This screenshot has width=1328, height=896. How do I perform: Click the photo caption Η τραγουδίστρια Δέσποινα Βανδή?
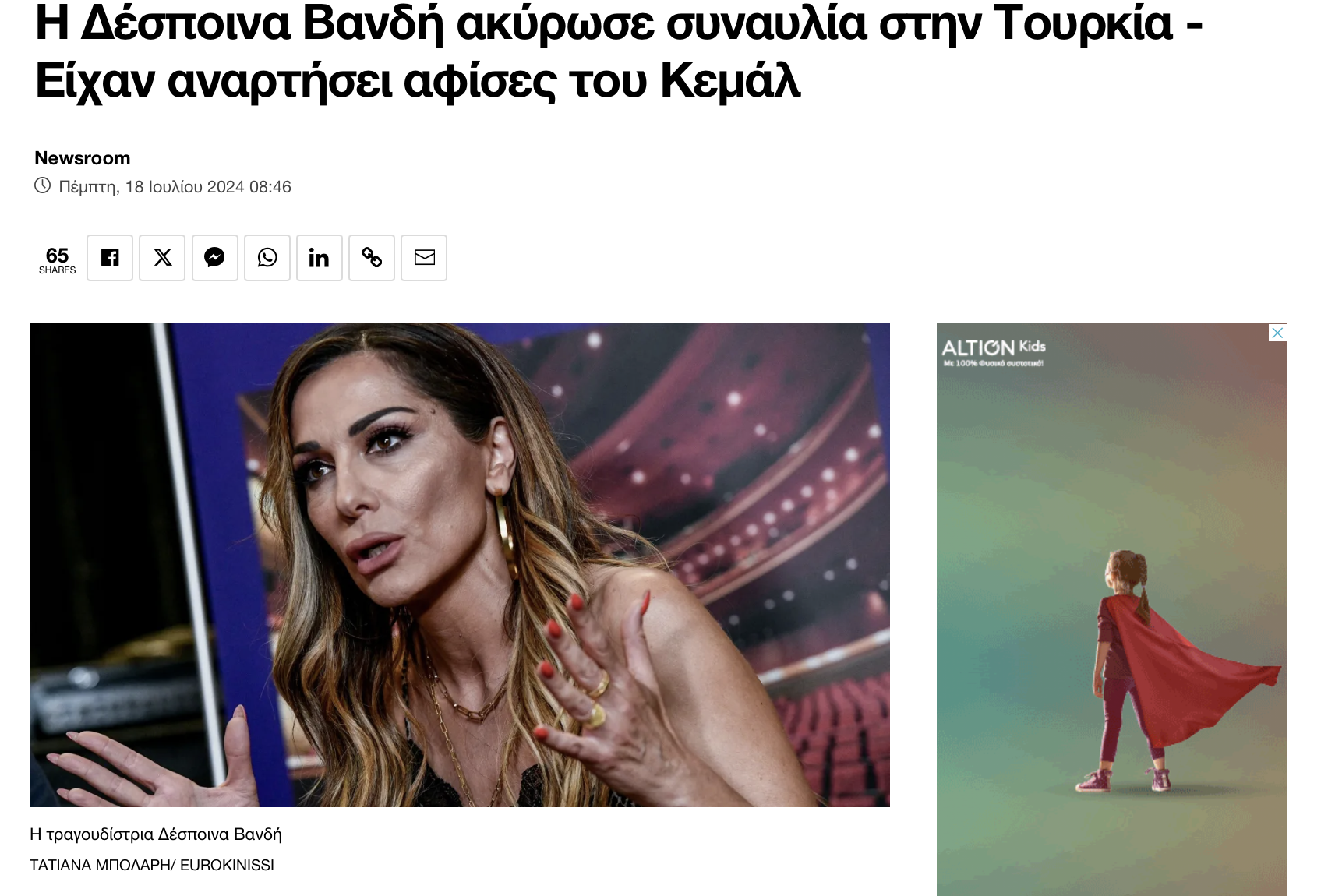[156, 834]
